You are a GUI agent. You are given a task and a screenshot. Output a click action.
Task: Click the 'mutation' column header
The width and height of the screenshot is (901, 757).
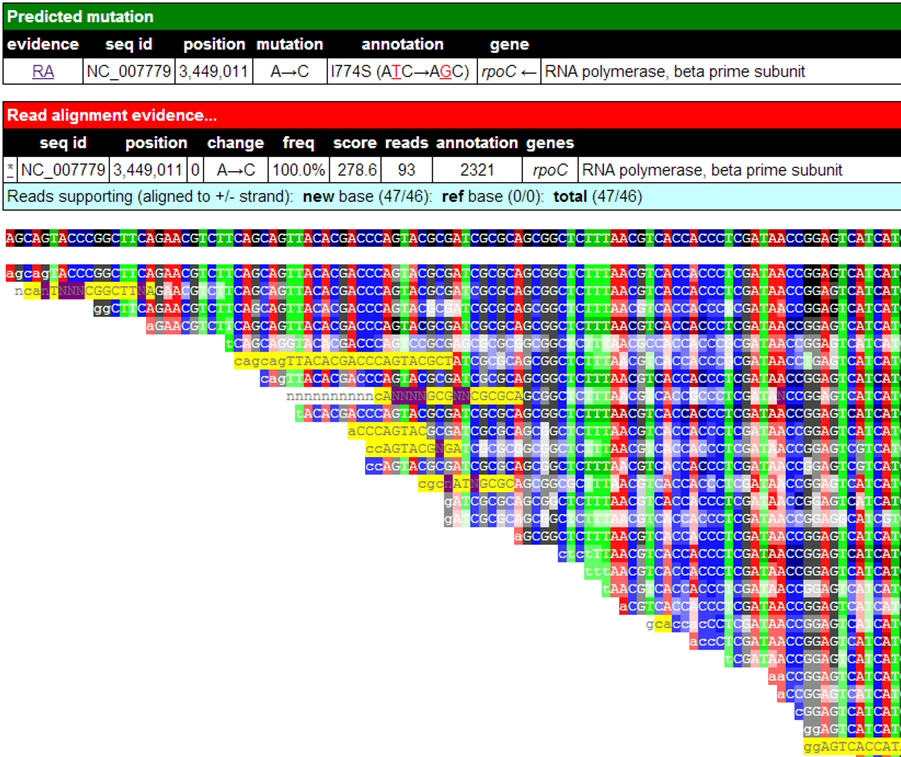tap(289, 44)
